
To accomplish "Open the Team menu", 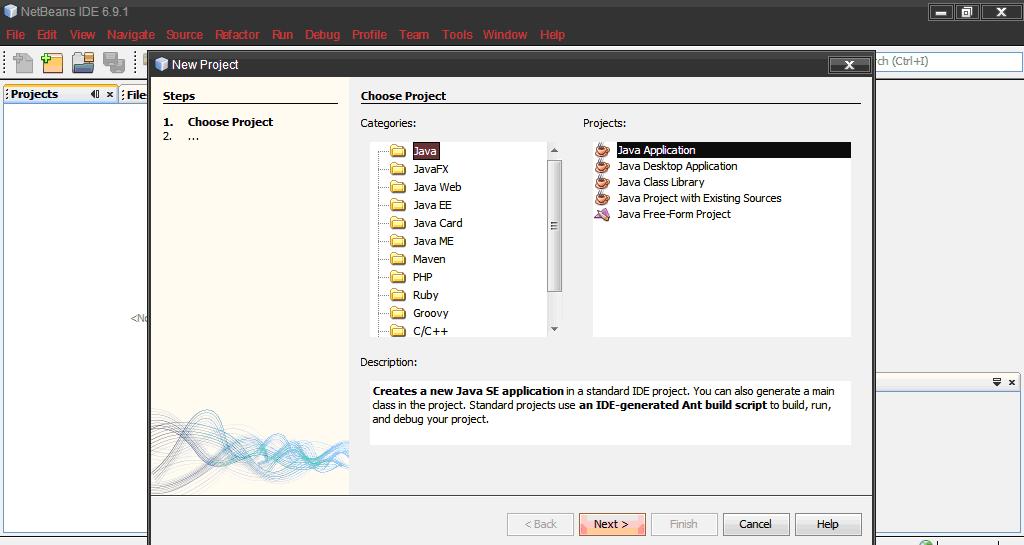I will 415,35.
